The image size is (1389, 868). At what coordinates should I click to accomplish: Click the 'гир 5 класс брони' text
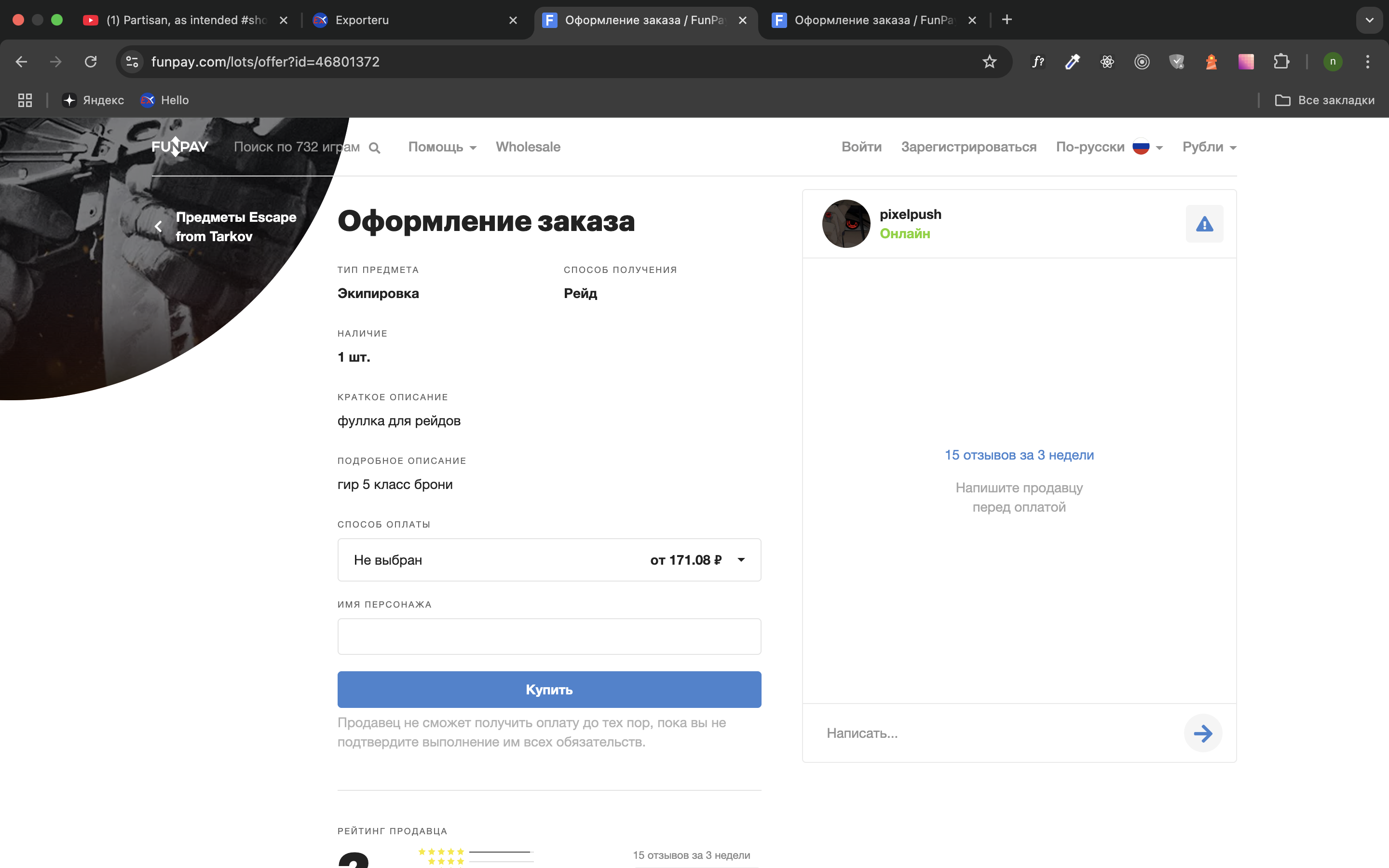(x=395, y=485)
